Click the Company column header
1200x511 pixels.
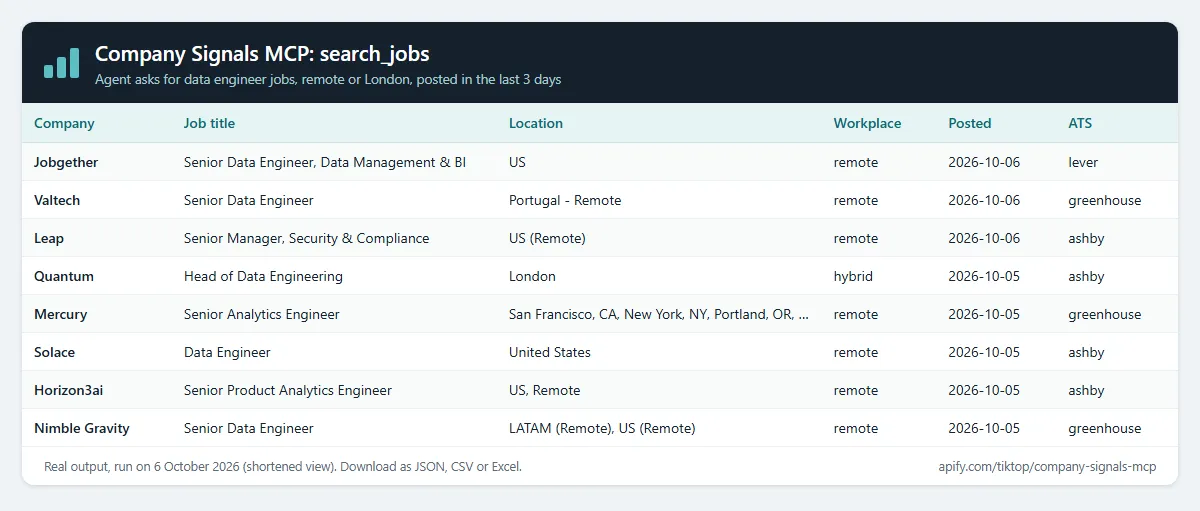(x=64, y=124)
